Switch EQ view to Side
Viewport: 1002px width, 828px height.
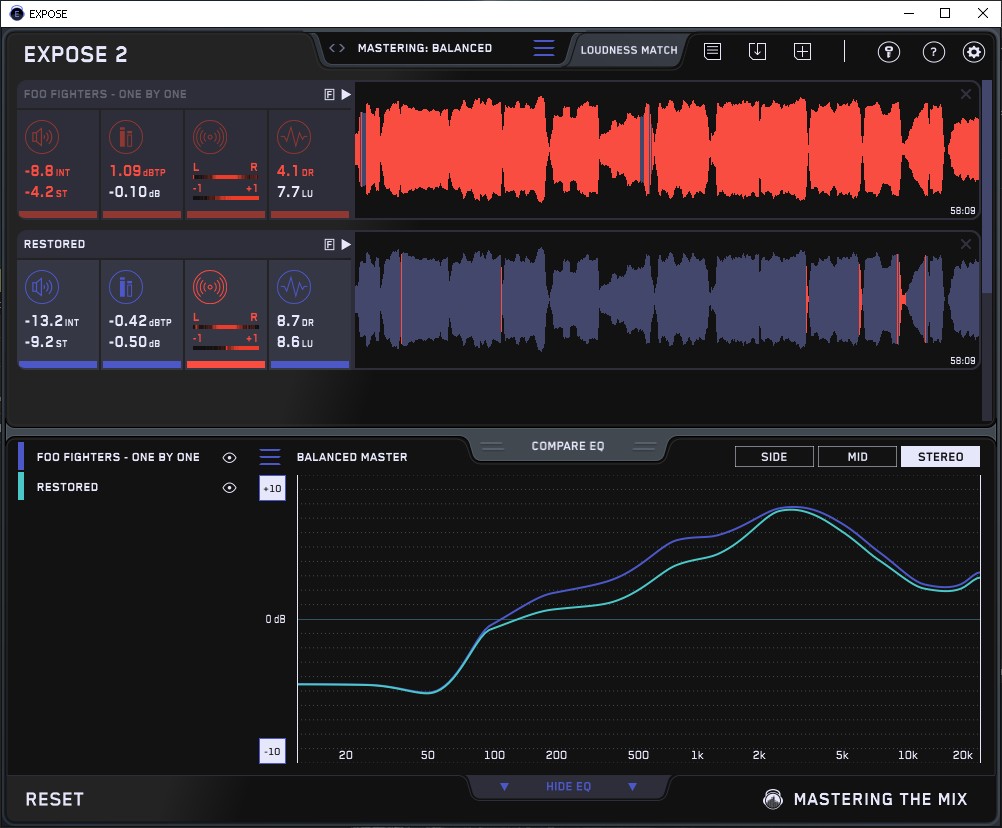pos(774,457)
